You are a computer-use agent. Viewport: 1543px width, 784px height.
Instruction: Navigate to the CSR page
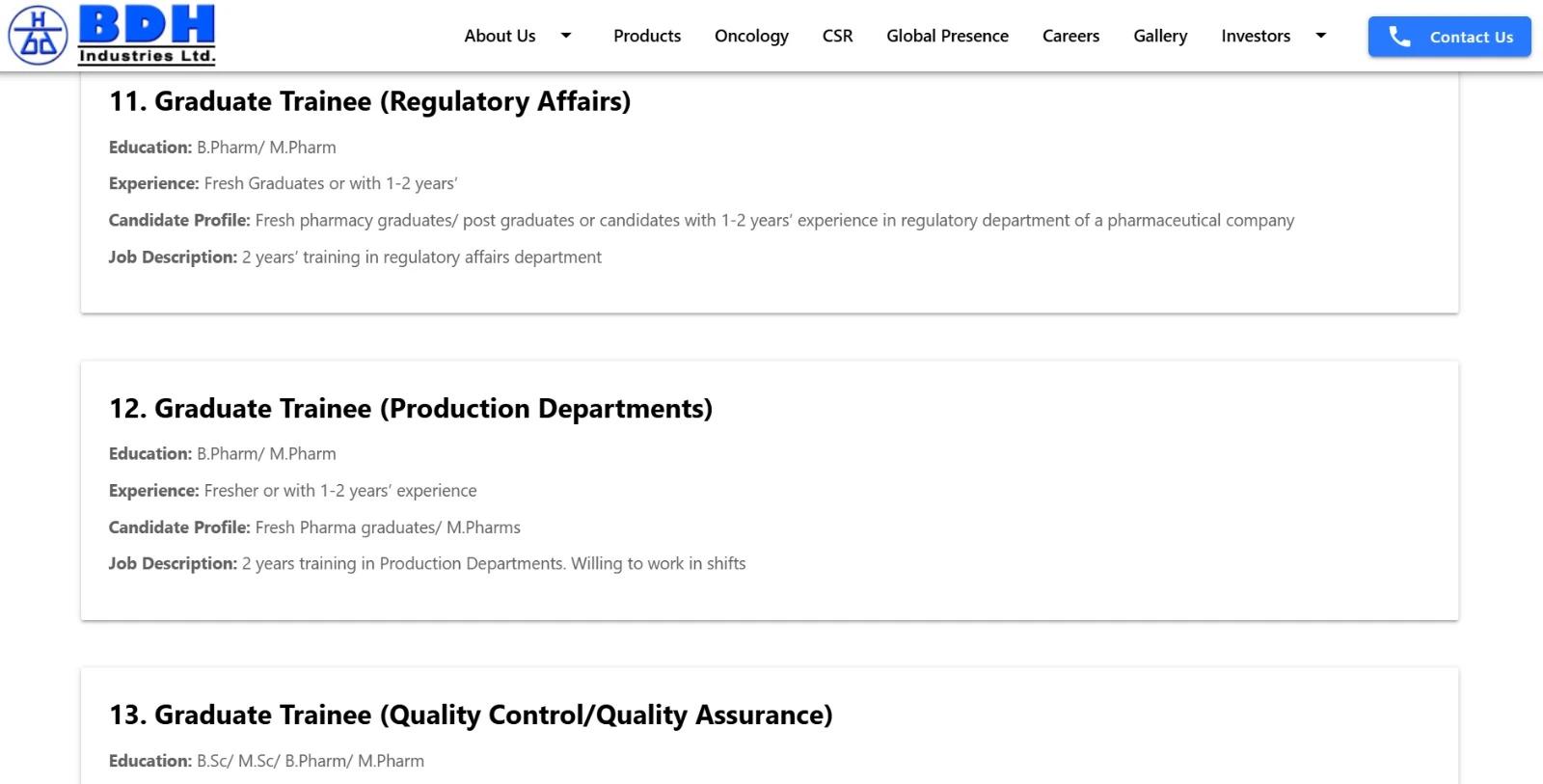click(837, 36)
